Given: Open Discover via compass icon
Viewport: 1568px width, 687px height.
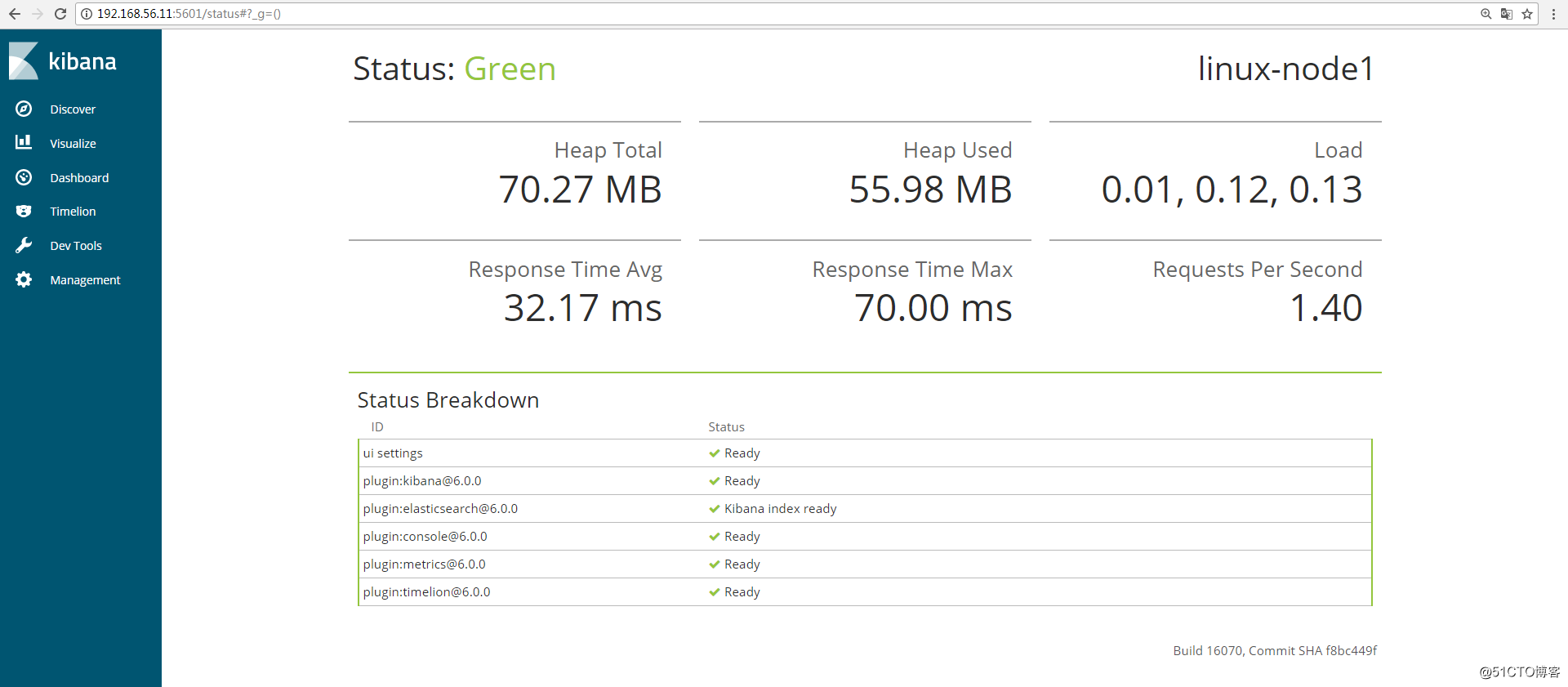Looking at the screenshot, I should pos(24,109).
